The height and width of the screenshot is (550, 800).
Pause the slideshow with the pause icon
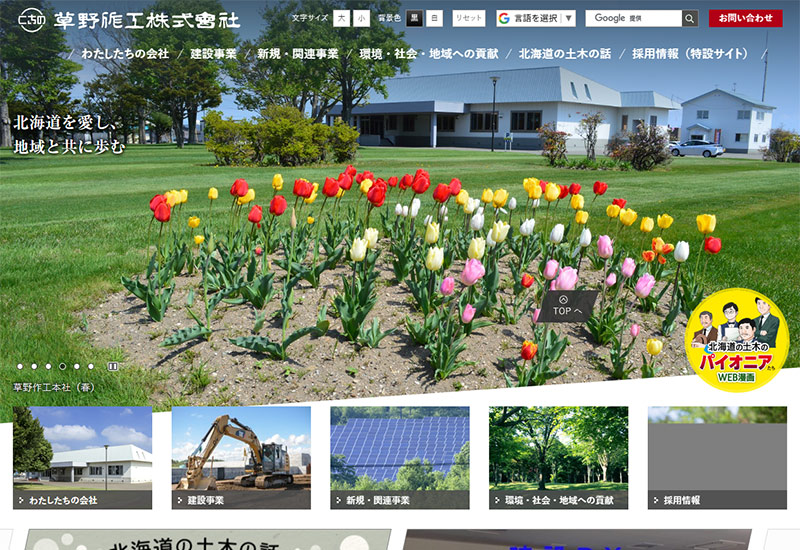(x=113, y=366)
